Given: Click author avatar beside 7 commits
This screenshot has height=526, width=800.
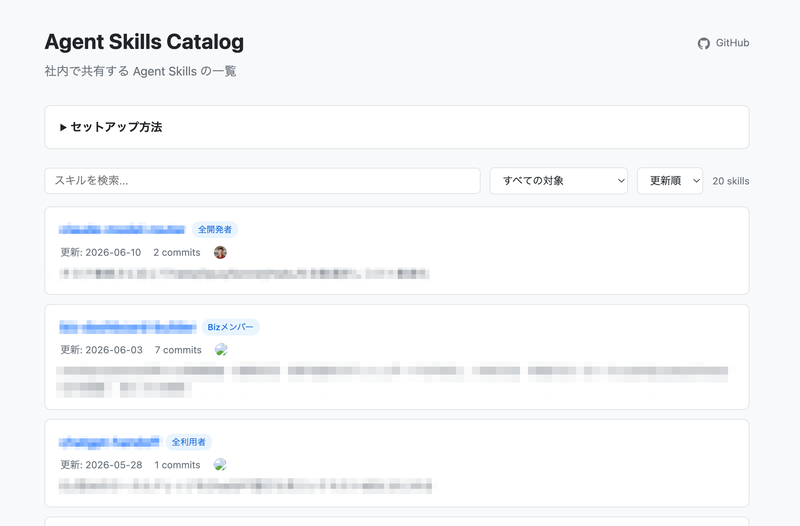Looking at the screenshot, I should (221, 349).
